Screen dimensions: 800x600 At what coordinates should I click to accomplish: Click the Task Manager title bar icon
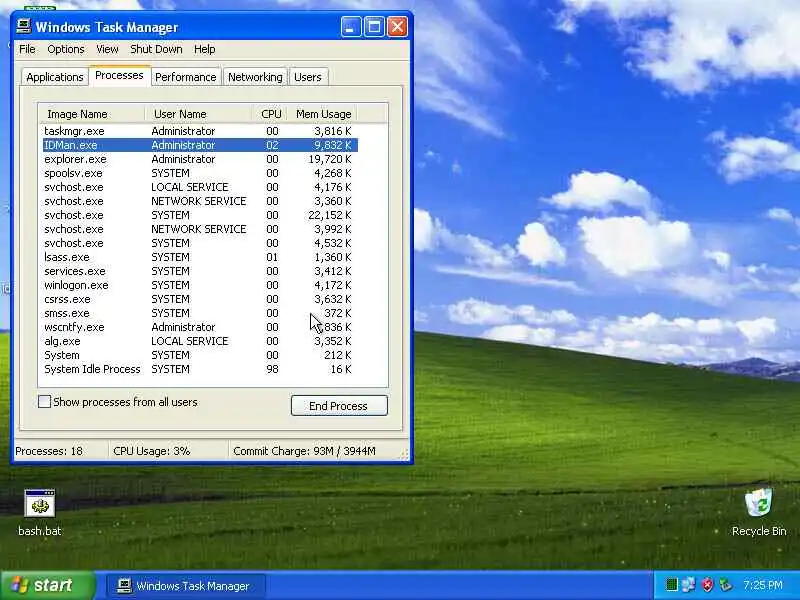23,27
